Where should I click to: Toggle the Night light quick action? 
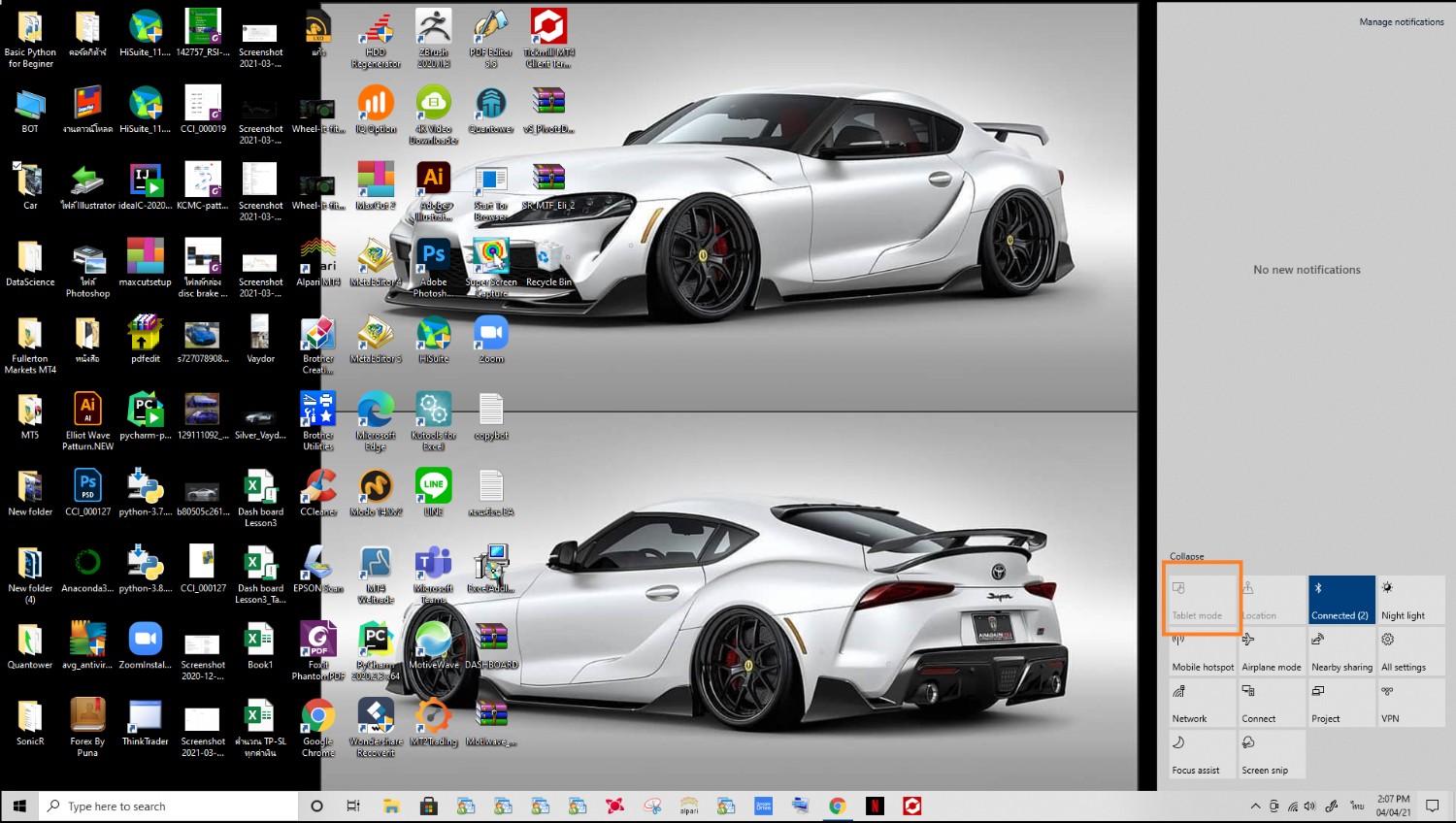[x=1411, y=599]
